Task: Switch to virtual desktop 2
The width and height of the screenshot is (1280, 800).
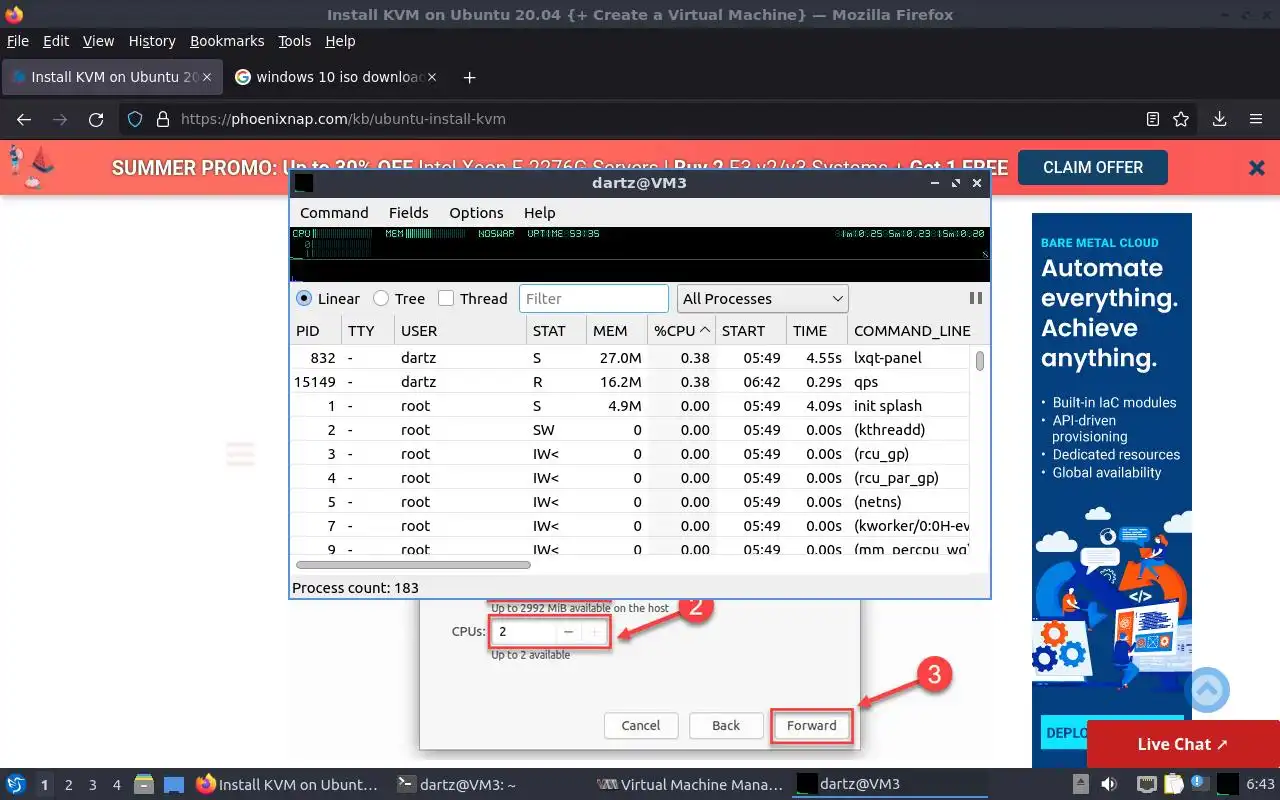Action: (69, 784)
